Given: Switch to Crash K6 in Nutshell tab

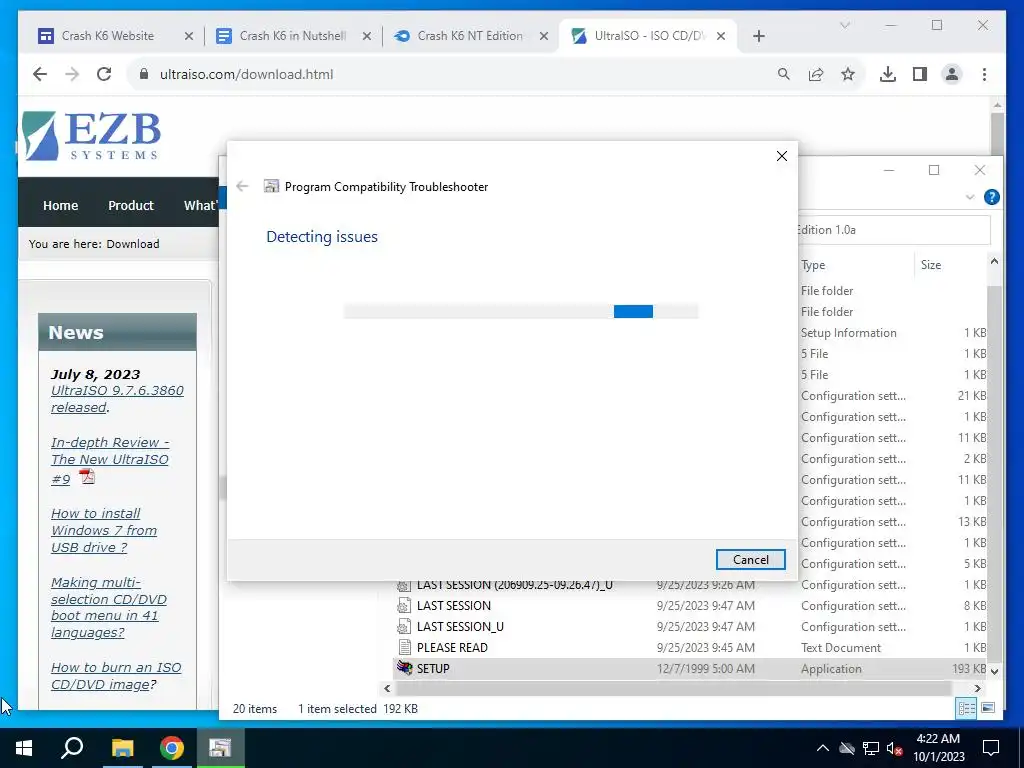Looking at the screenshot, I should 293,36.
